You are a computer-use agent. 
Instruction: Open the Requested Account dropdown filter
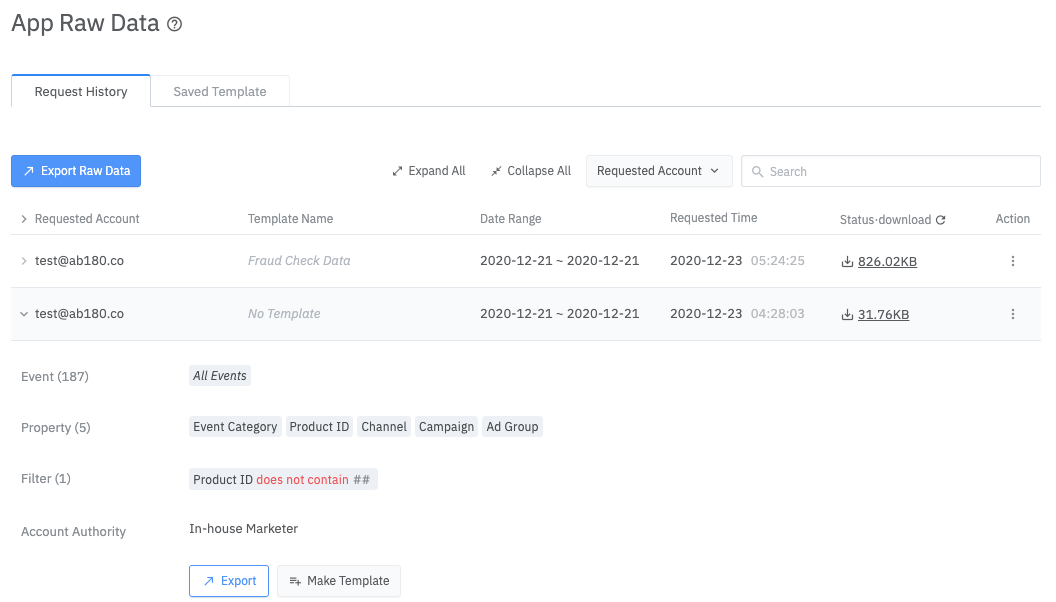pos(659,171)
